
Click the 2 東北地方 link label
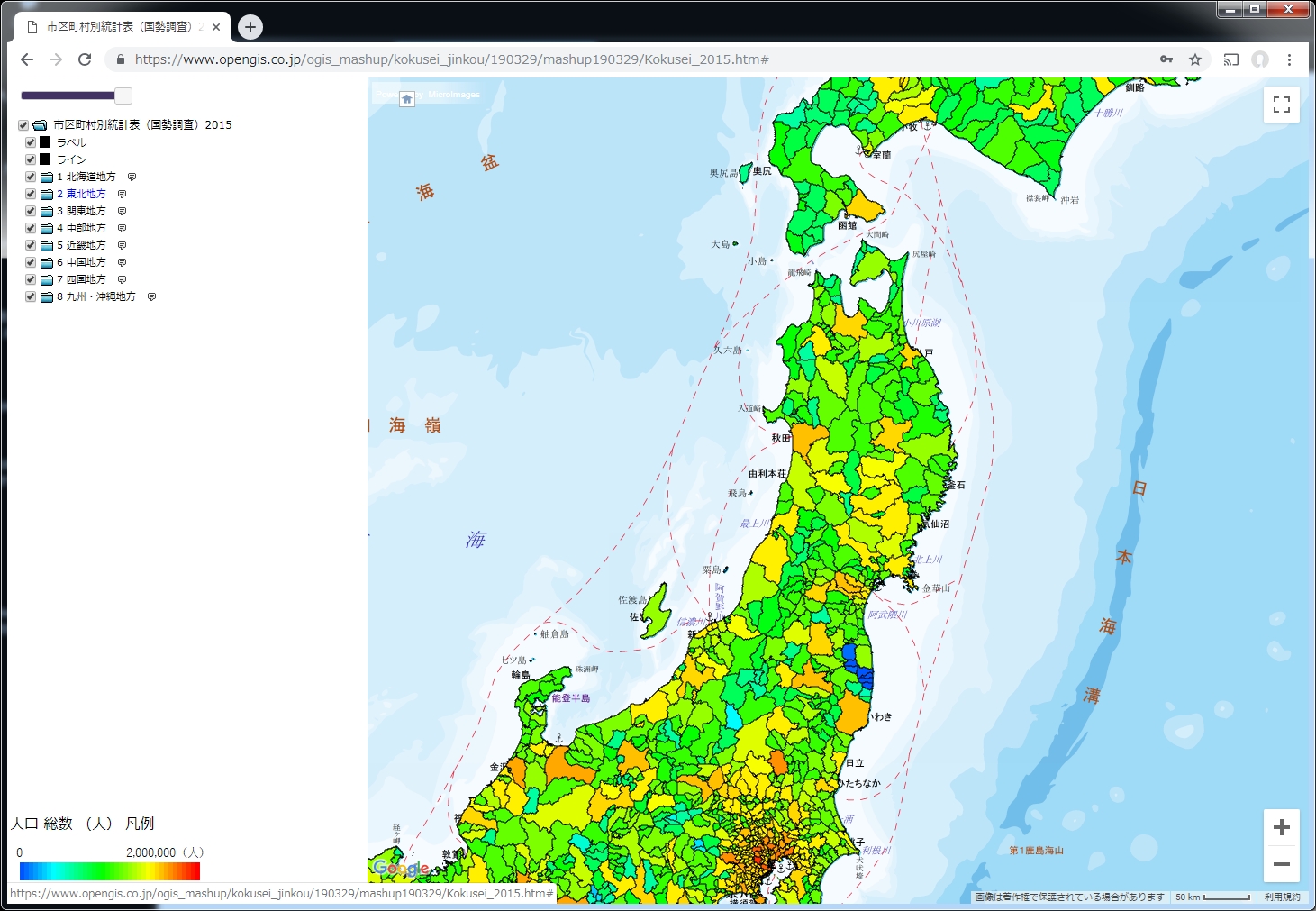pos(81,194)
